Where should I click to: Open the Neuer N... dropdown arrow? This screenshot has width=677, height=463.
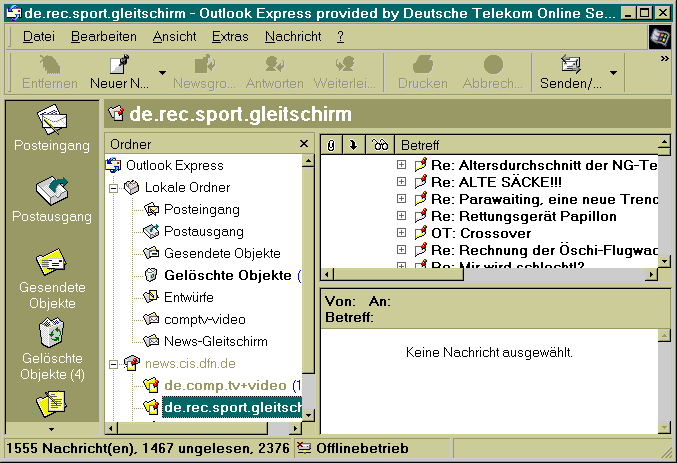(162, 73)
